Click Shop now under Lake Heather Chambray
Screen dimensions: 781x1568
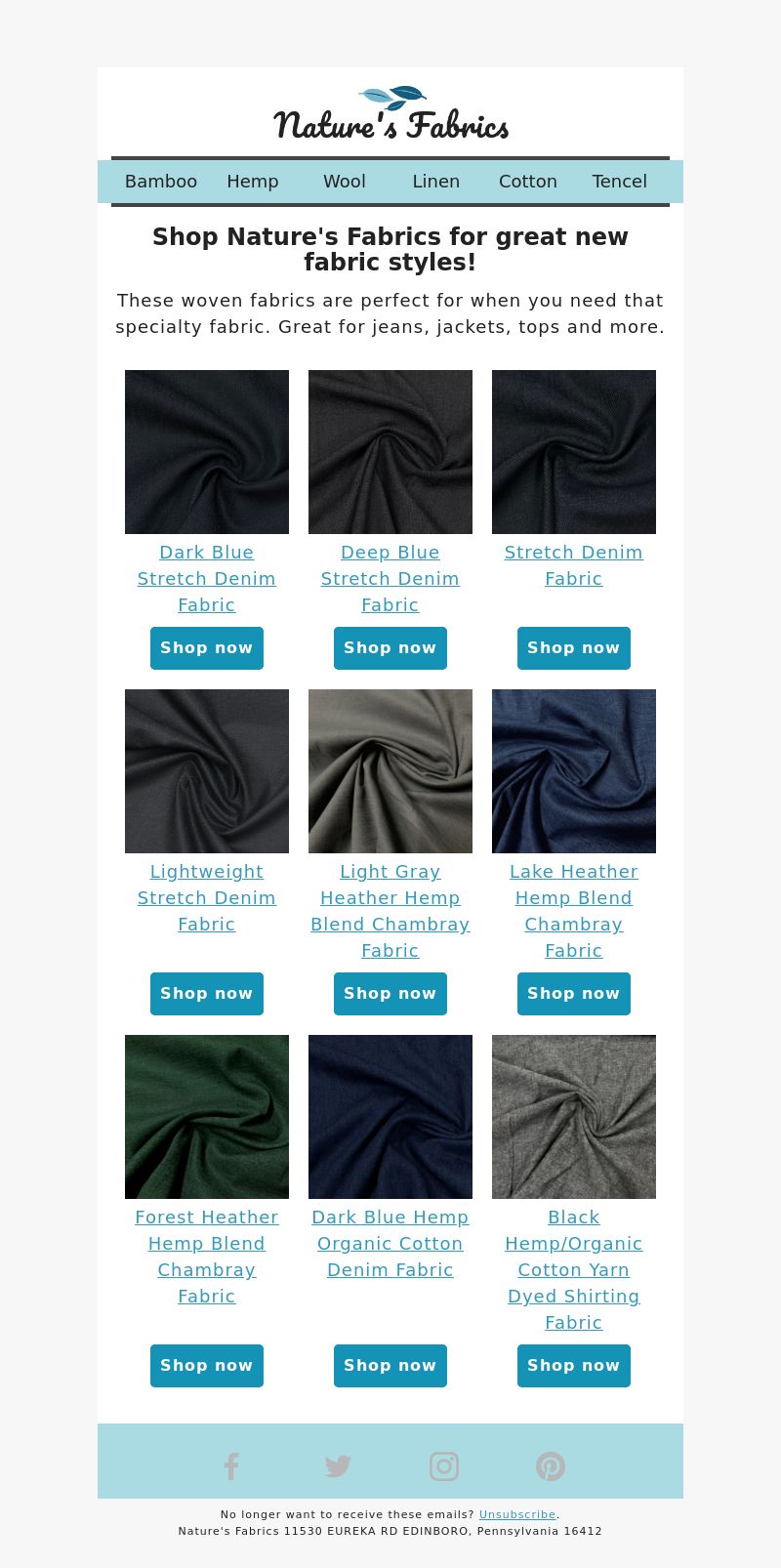click(574, 994)
